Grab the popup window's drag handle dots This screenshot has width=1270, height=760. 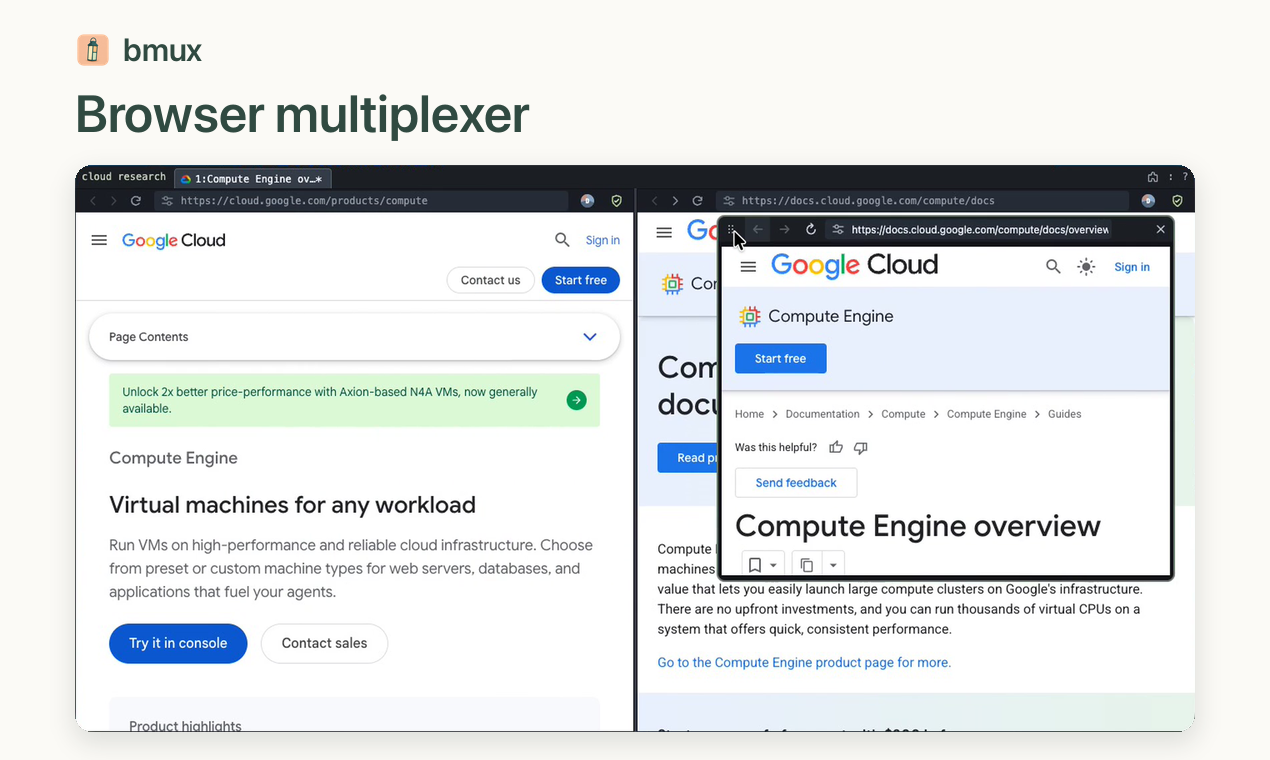pyautogui.click(x=732, y=229)
